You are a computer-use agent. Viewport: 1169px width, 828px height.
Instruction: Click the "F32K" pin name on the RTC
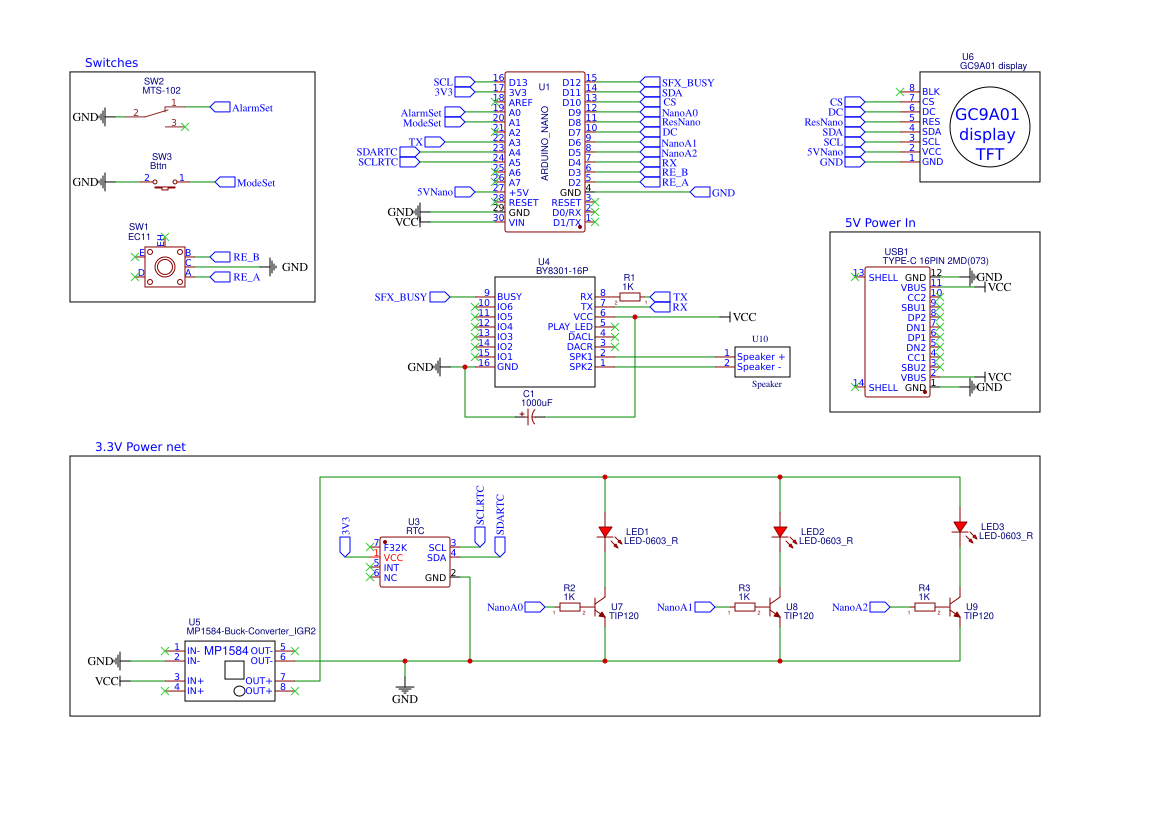tap(395, 548)
